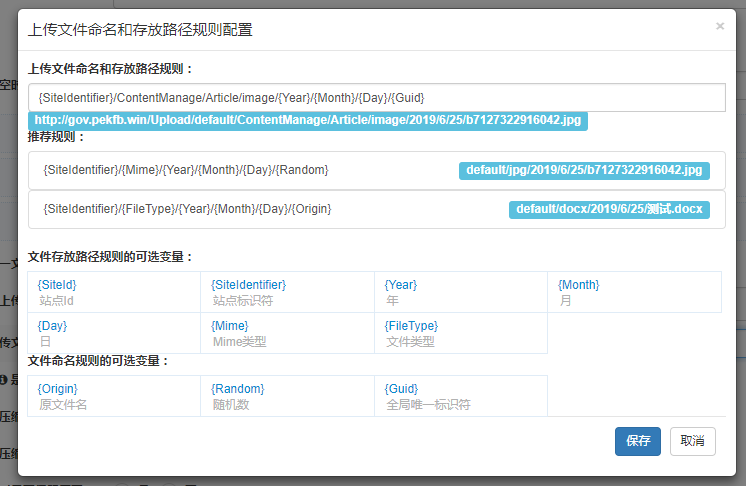
Task: Insert the {Year} variable
Action: (x=401, y=285)
